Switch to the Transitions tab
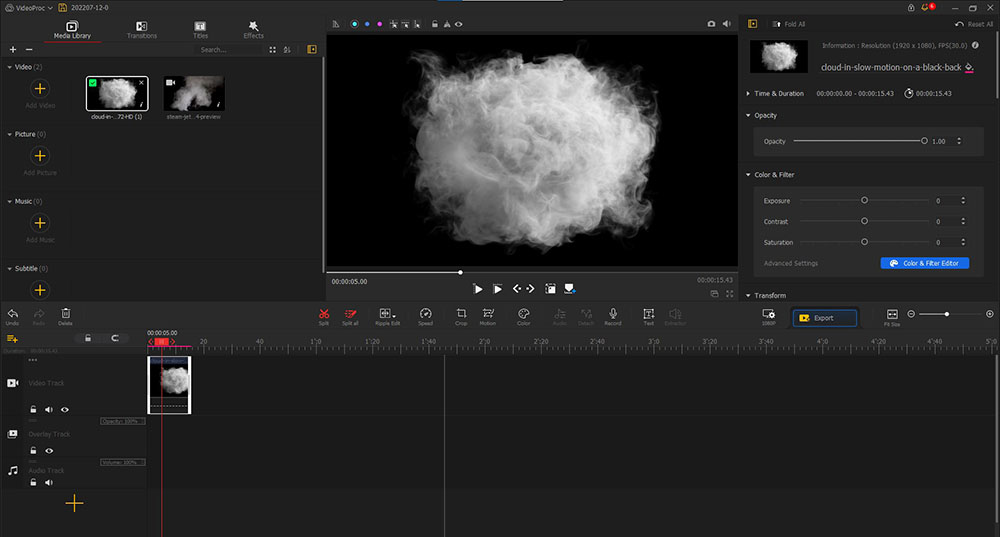This screenshot has height=537, width=1000. 142,30
